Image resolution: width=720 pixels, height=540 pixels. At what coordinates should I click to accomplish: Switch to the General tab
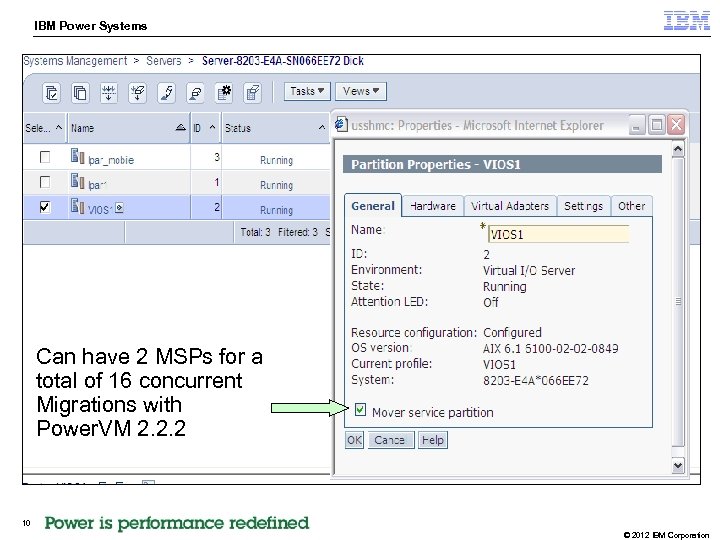pyautogui.click(x=373, y=206)
